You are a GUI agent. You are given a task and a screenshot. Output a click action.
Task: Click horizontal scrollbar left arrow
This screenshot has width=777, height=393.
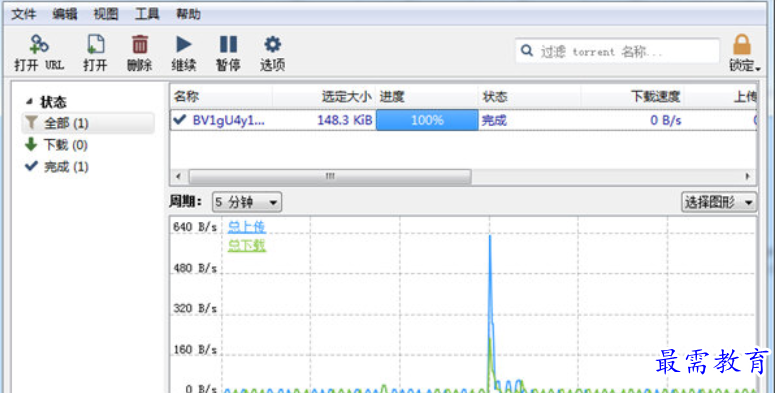178,176
